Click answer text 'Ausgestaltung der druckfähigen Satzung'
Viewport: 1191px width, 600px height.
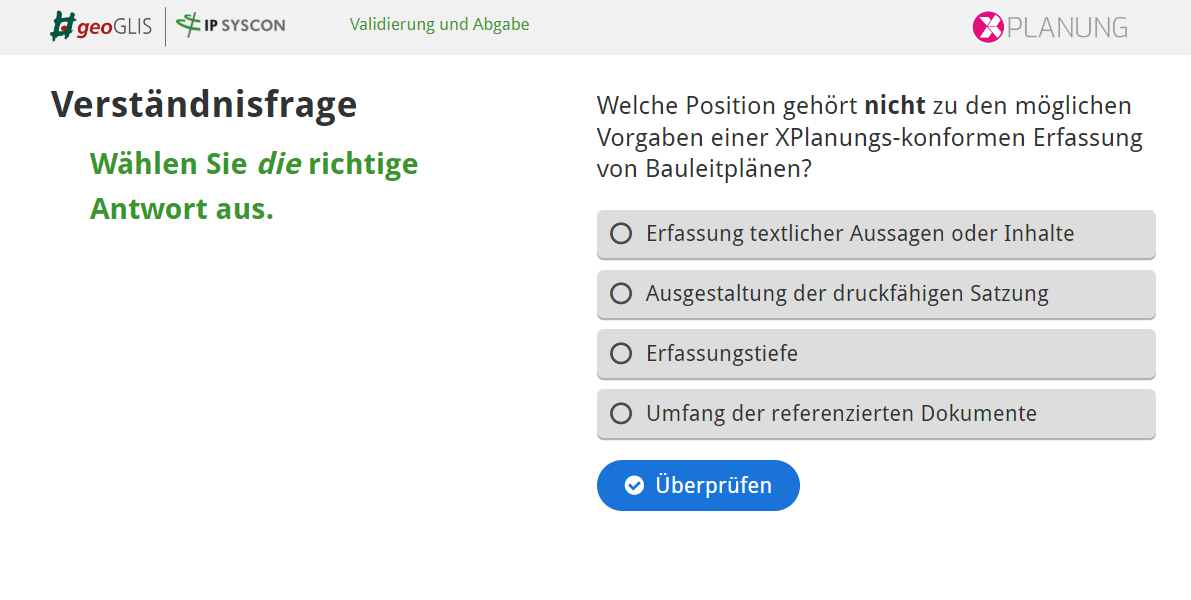click(x=847, y=294)
